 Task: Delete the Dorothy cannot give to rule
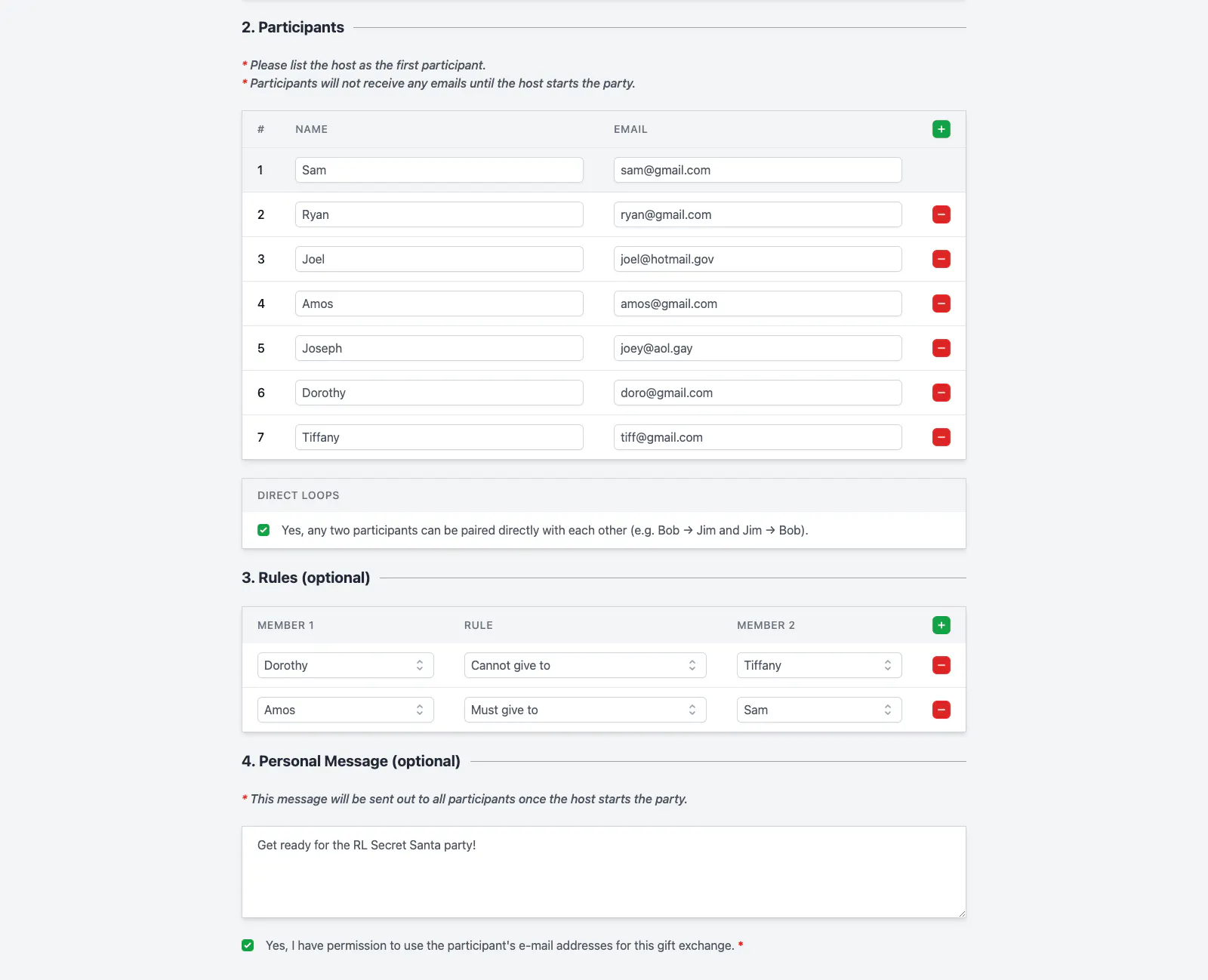point(941,665)
